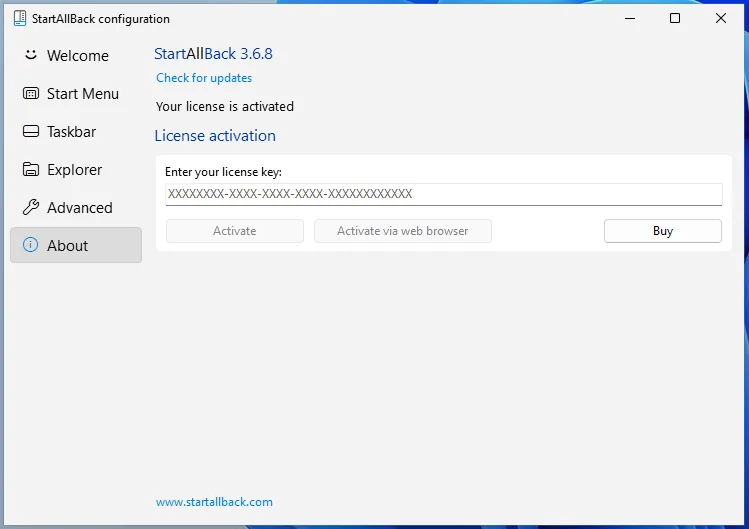The width and height of the screenshot is (749, 529).
Task: Select the About text in sidebar
Action: pyautogui.click(x=68, y=246)
